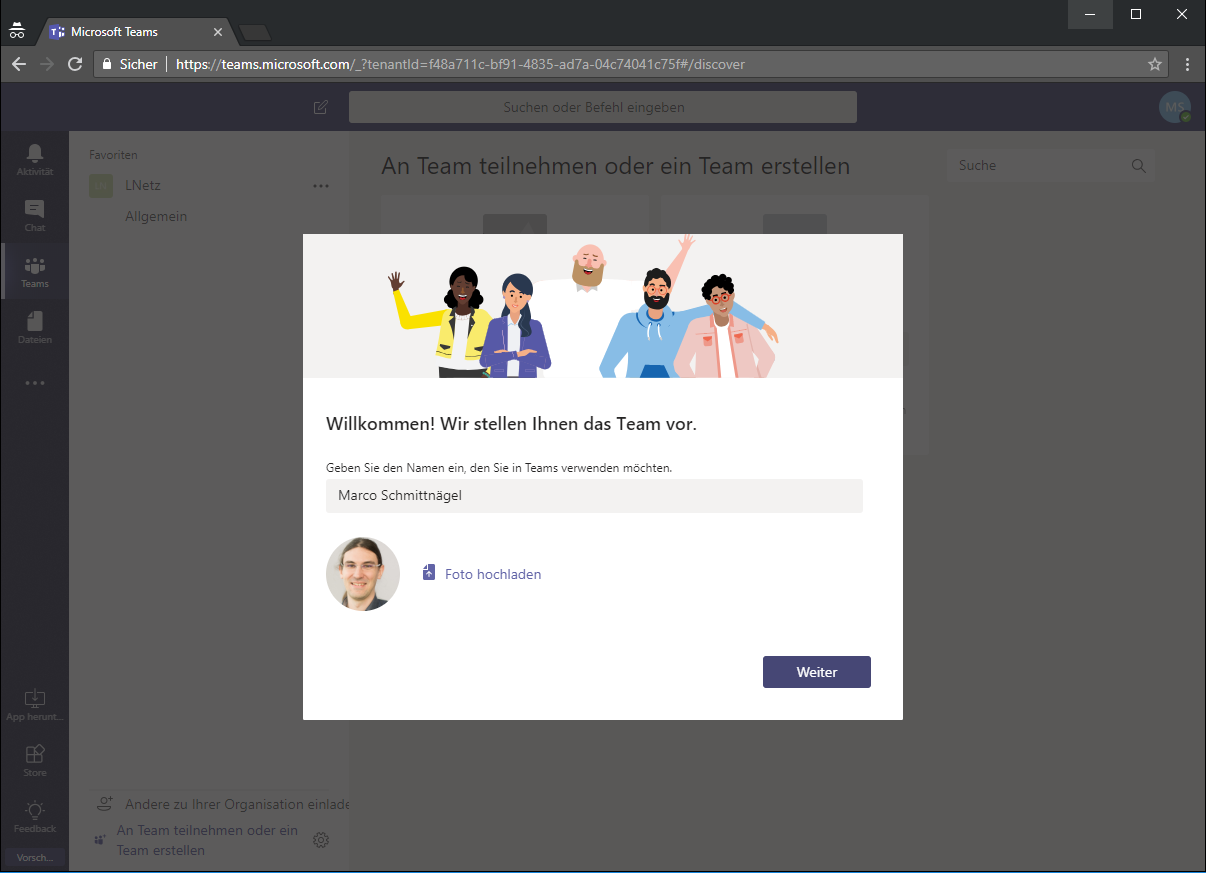Screen dimensions: 1206x873
Task: Open a new browser tab
Action: [255, 32]
